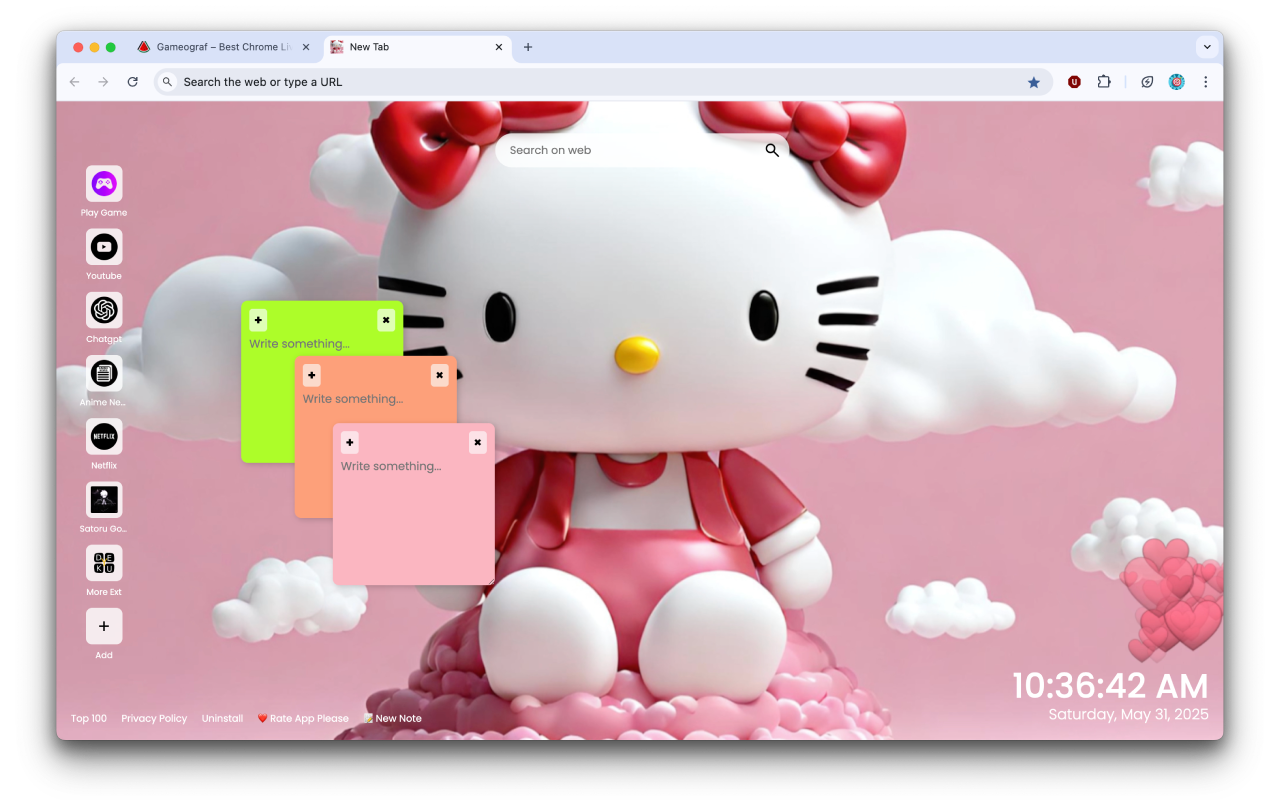Image resolution: width=1280 pixels, height=800 pixels.
Task: Click the magnifier icon in the search bar
Action: point(771,150)
